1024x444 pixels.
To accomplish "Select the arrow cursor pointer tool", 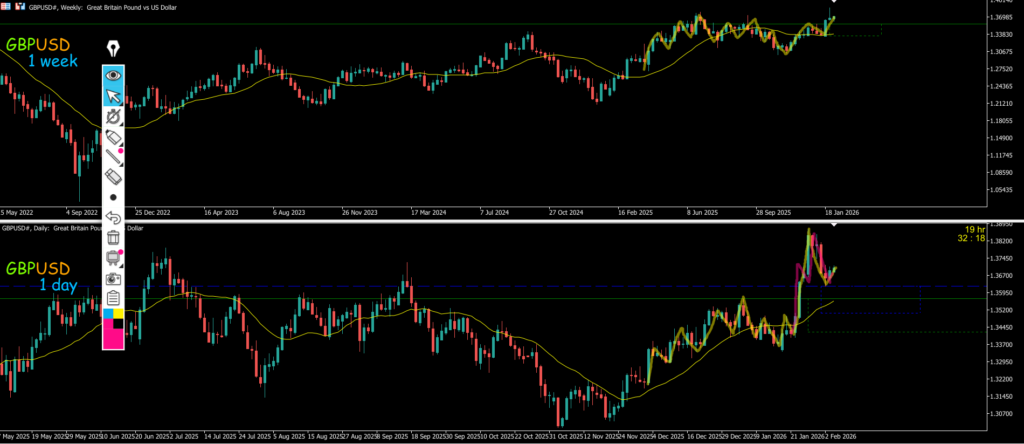I will click(x=114, y=96).
